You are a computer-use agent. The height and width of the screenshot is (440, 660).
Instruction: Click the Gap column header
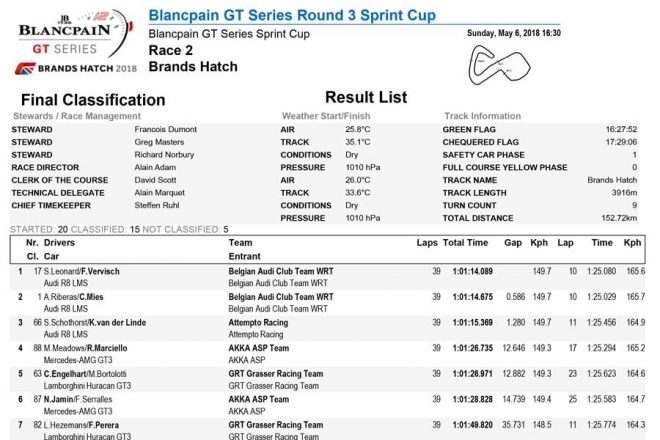513,243
